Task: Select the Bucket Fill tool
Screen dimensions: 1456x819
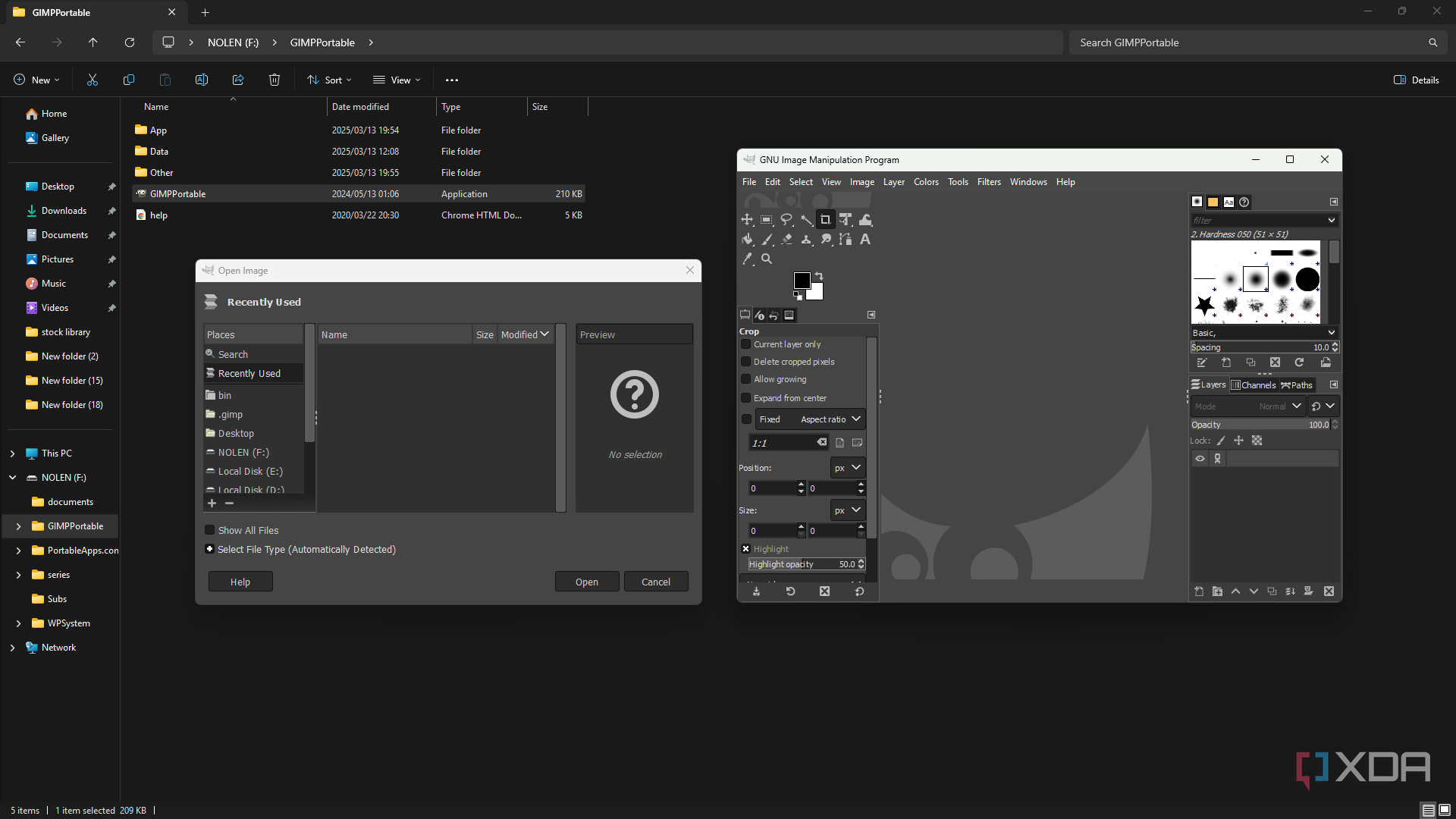Action: click(x=747, y=240)
